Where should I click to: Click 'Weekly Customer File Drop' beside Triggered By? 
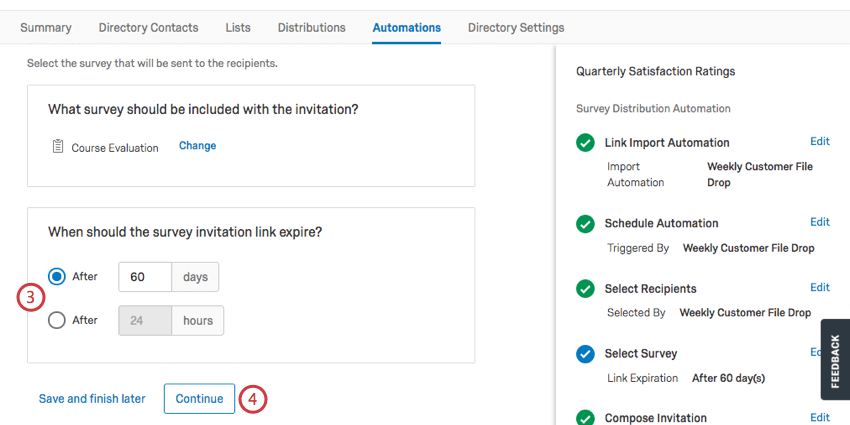point(748,248)
